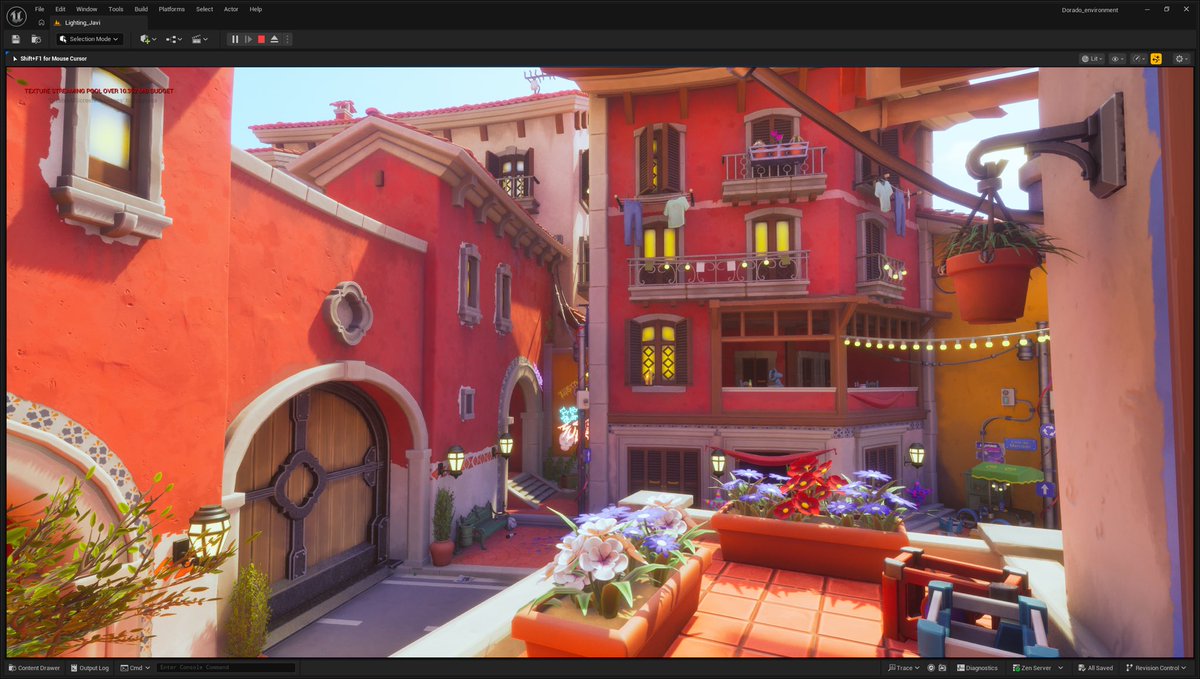
Task: Eject from the player controller
Action: 274,39
